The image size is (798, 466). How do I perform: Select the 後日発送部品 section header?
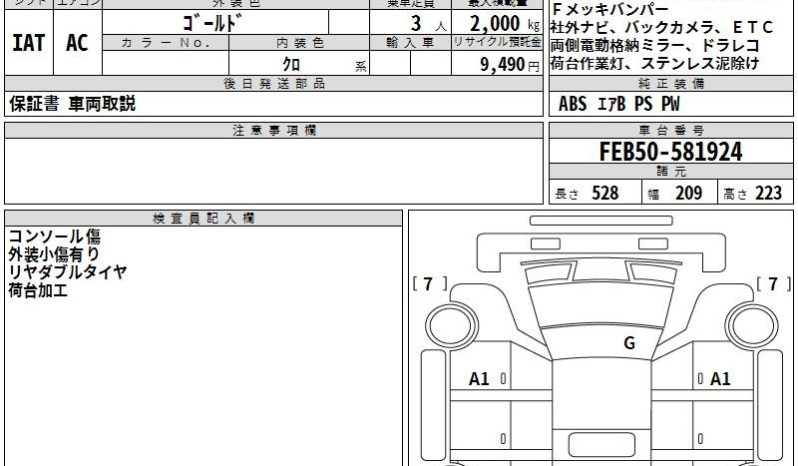click(274, 84)
